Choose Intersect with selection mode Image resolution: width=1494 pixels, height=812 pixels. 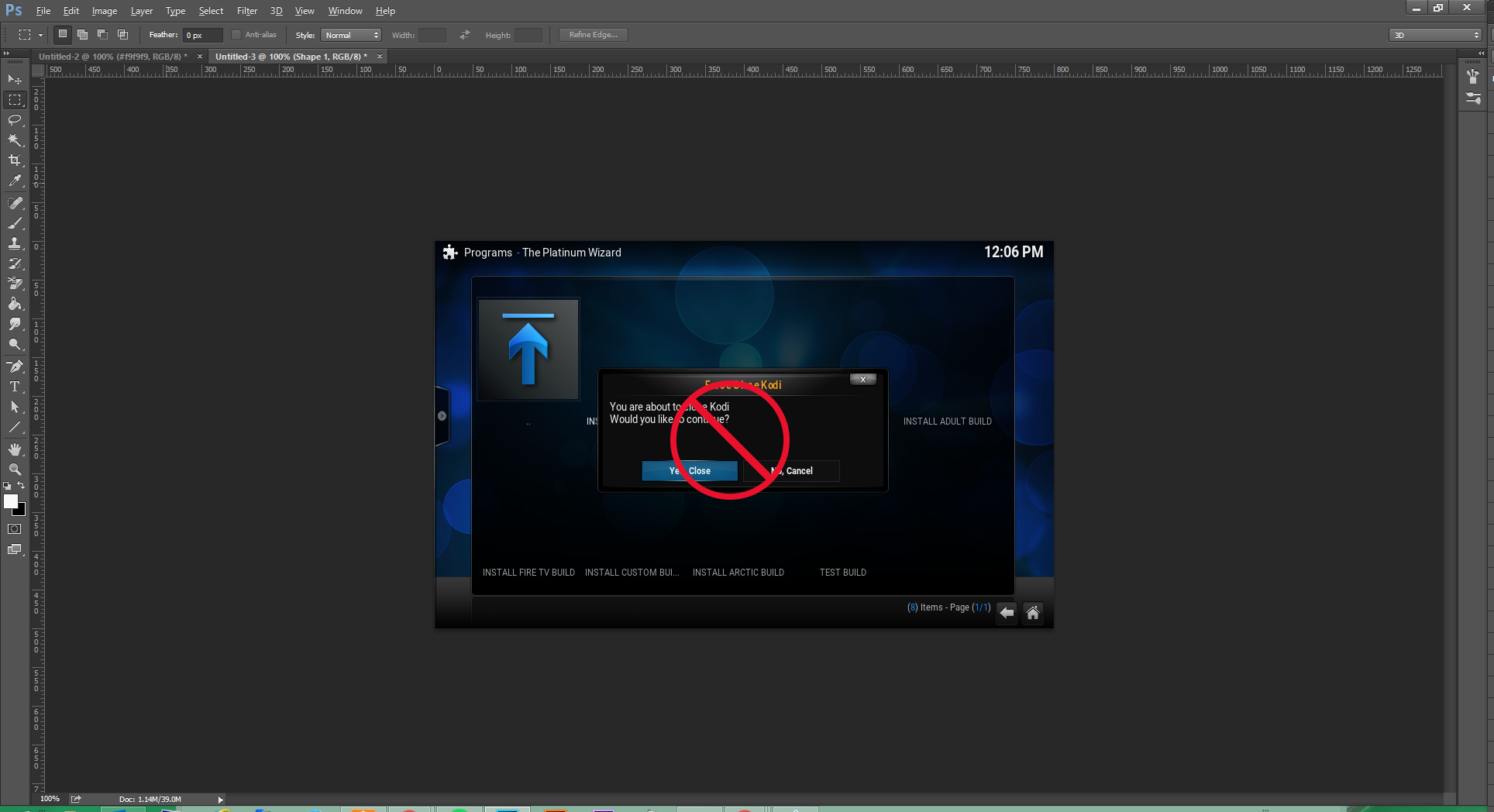122,34
